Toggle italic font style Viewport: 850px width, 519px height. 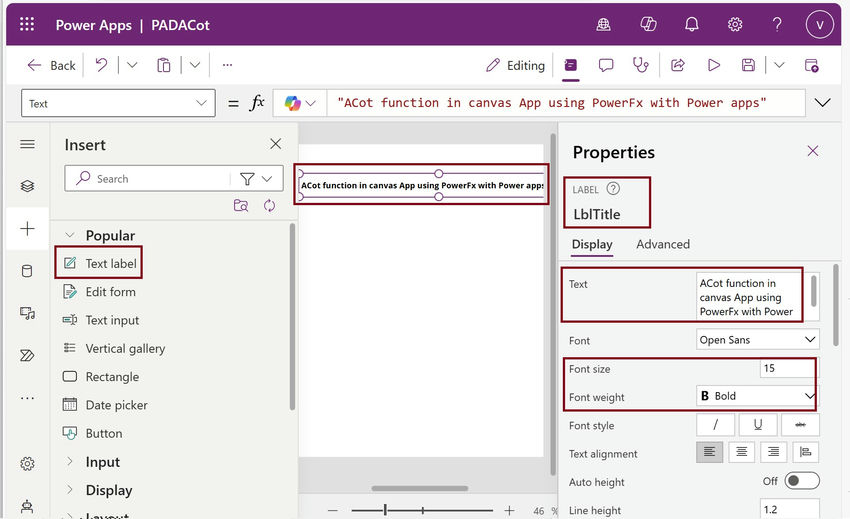click(x=715, y=425)
